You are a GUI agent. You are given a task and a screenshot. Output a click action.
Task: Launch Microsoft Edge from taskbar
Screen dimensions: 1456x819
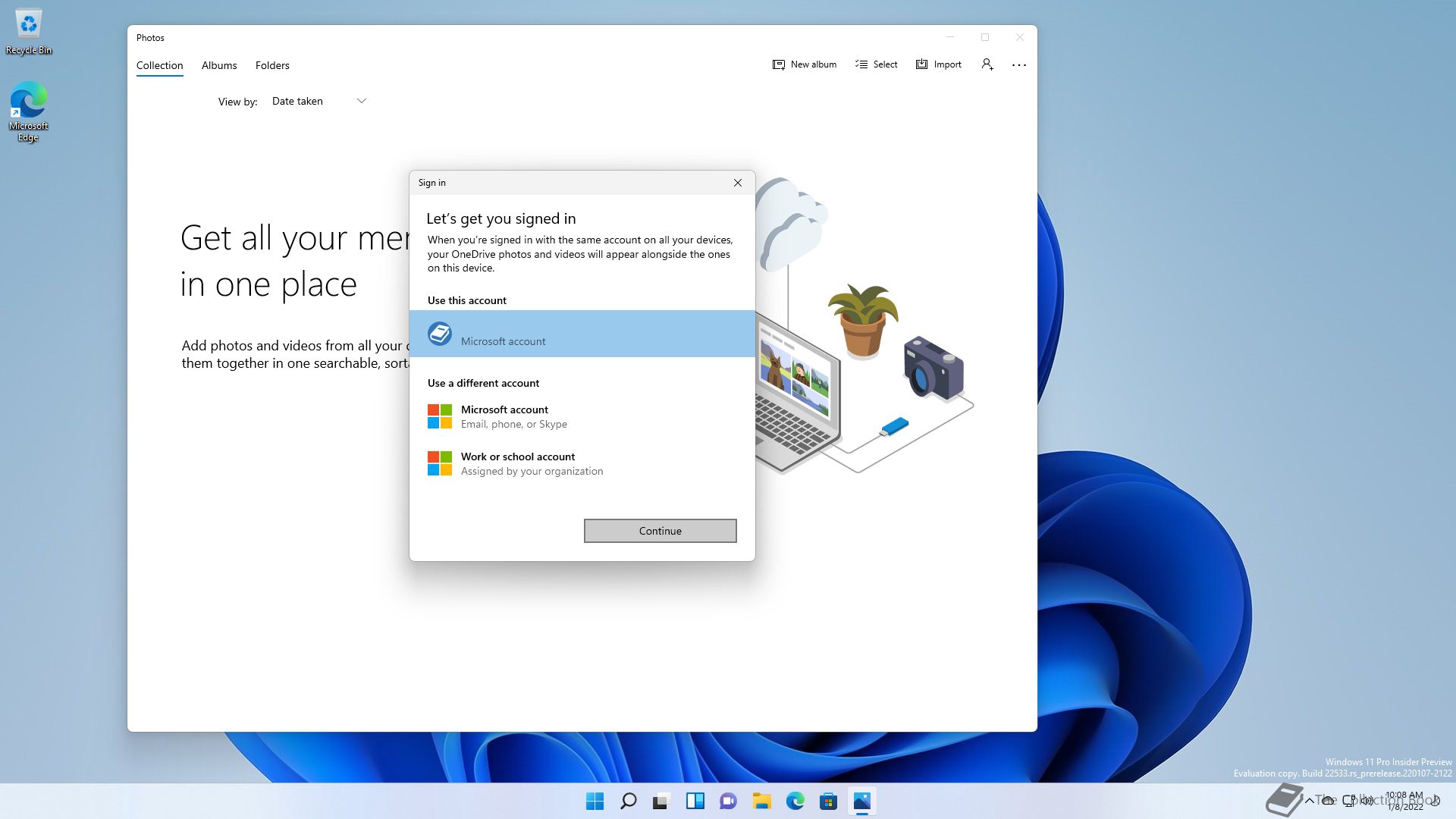point(795,801)
